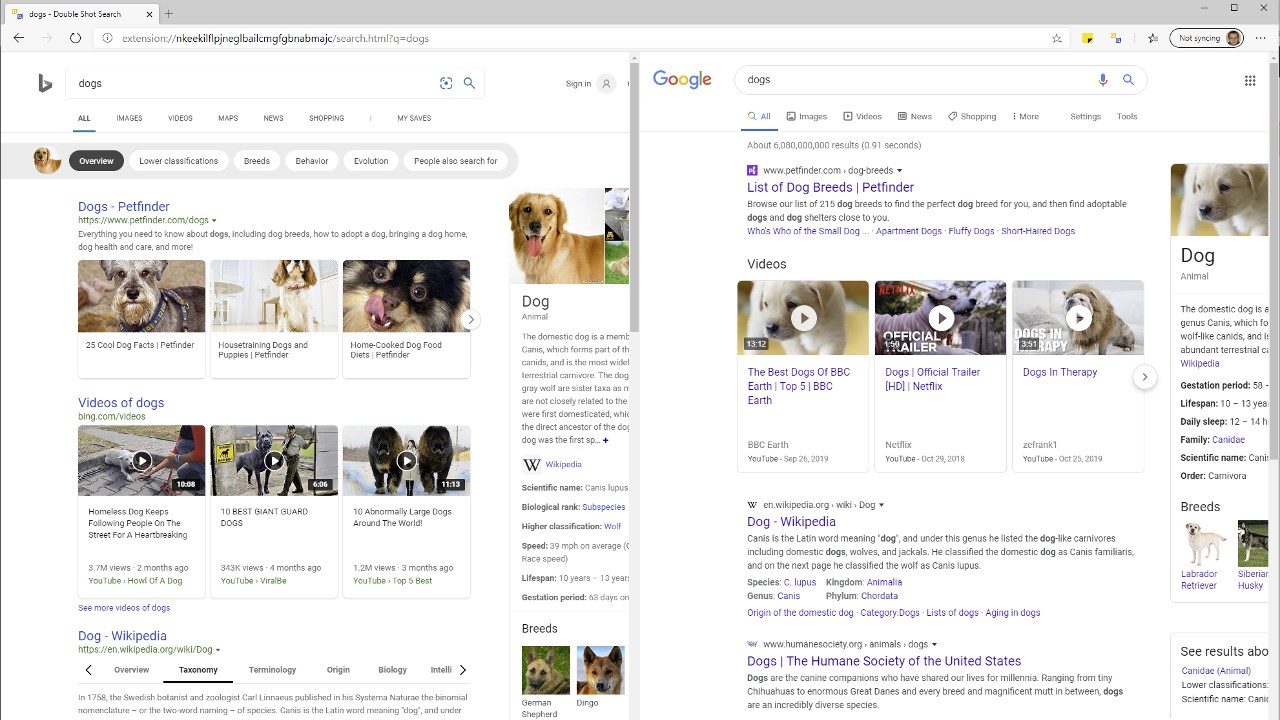Select Google Shopping tab

click(972, 117)
